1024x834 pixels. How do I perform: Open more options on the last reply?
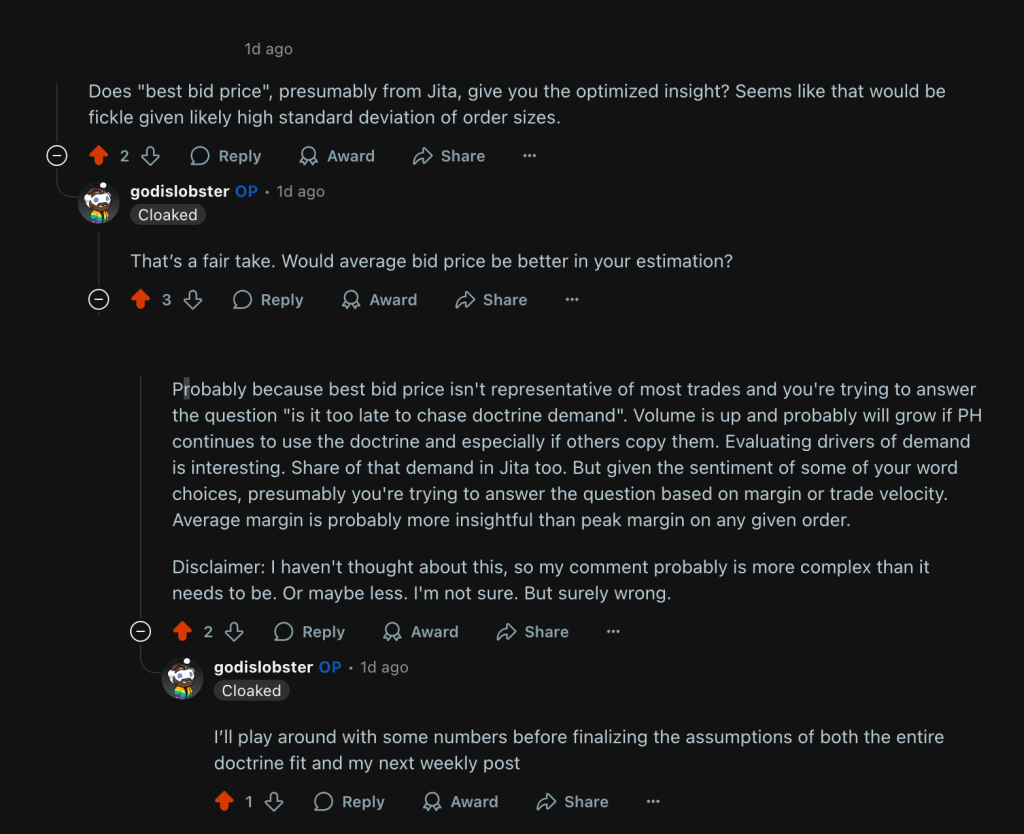click(653, 802)
